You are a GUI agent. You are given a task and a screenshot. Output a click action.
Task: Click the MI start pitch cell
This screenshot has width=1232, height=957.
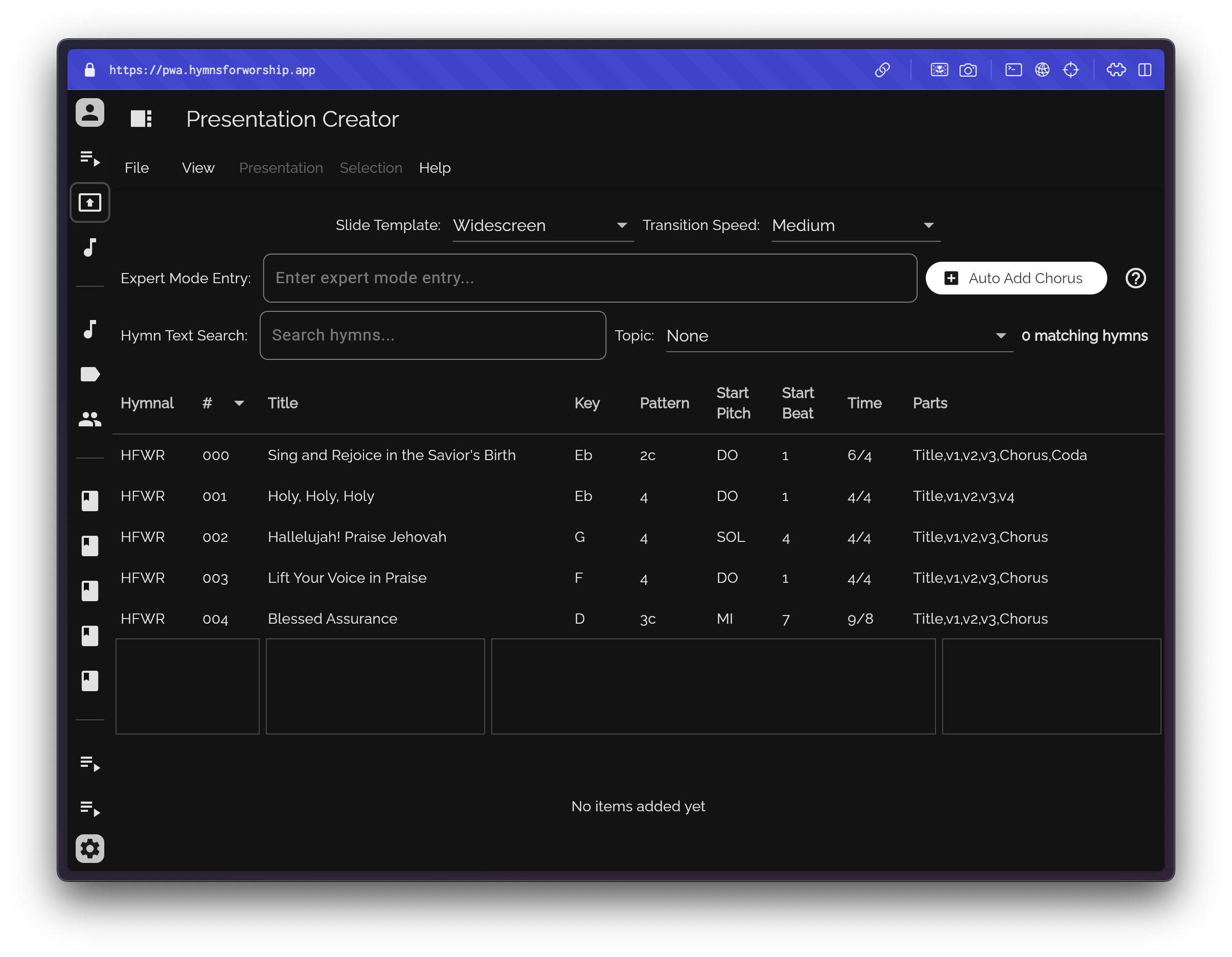click(x=724, y=619)
